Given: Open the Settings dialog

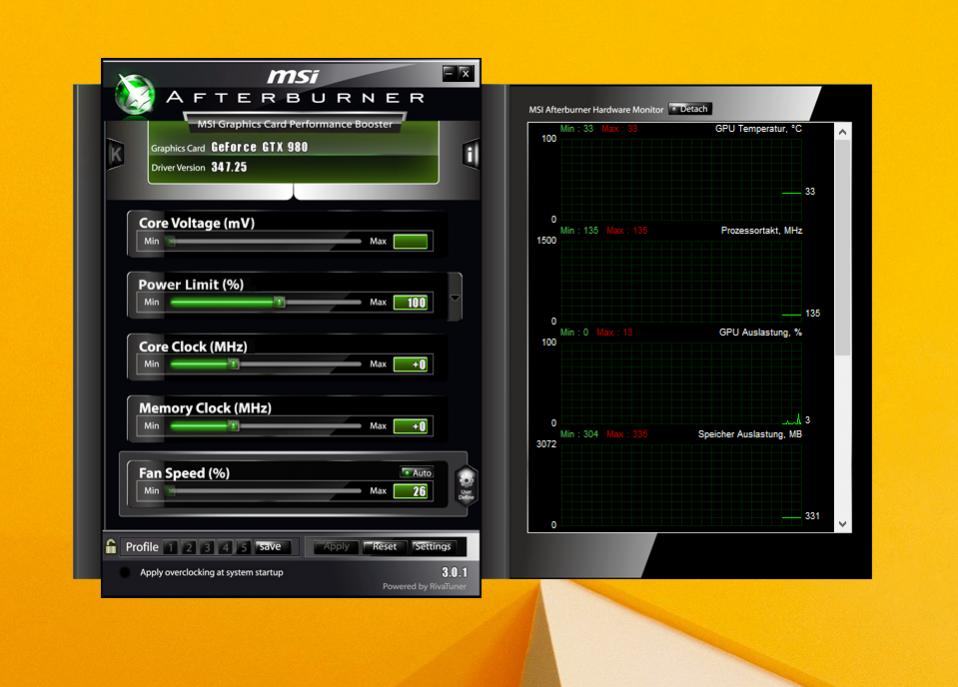Looking at the screenshot, I should coord(433,546).
